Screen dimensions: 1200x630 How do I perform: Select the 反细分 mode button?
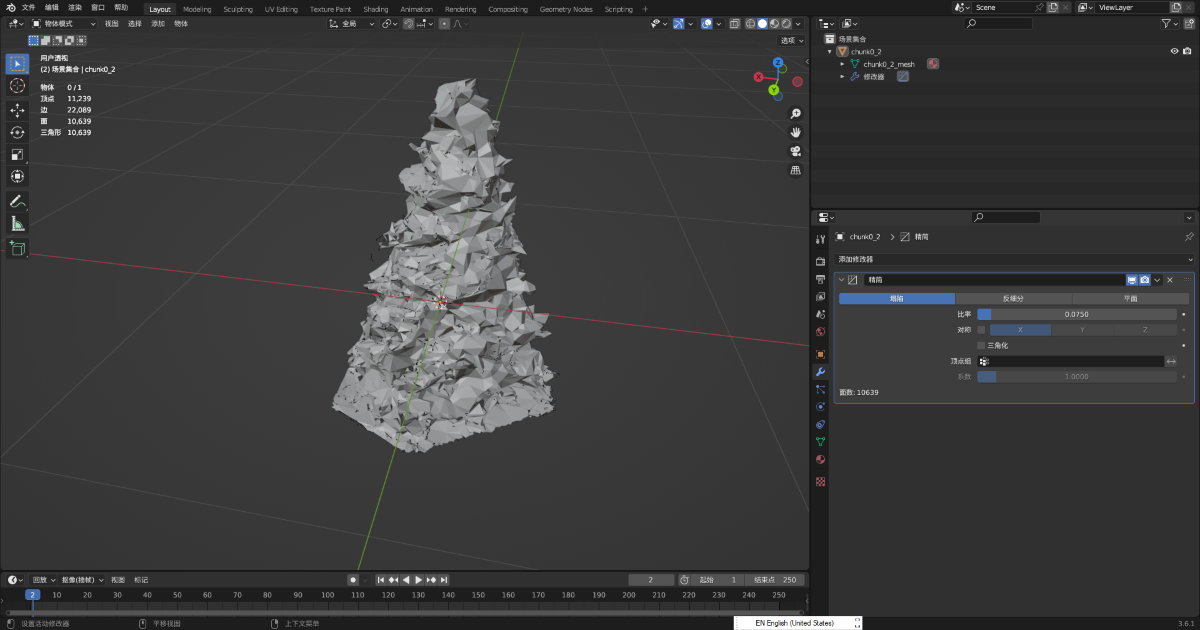click(1013, 298)
